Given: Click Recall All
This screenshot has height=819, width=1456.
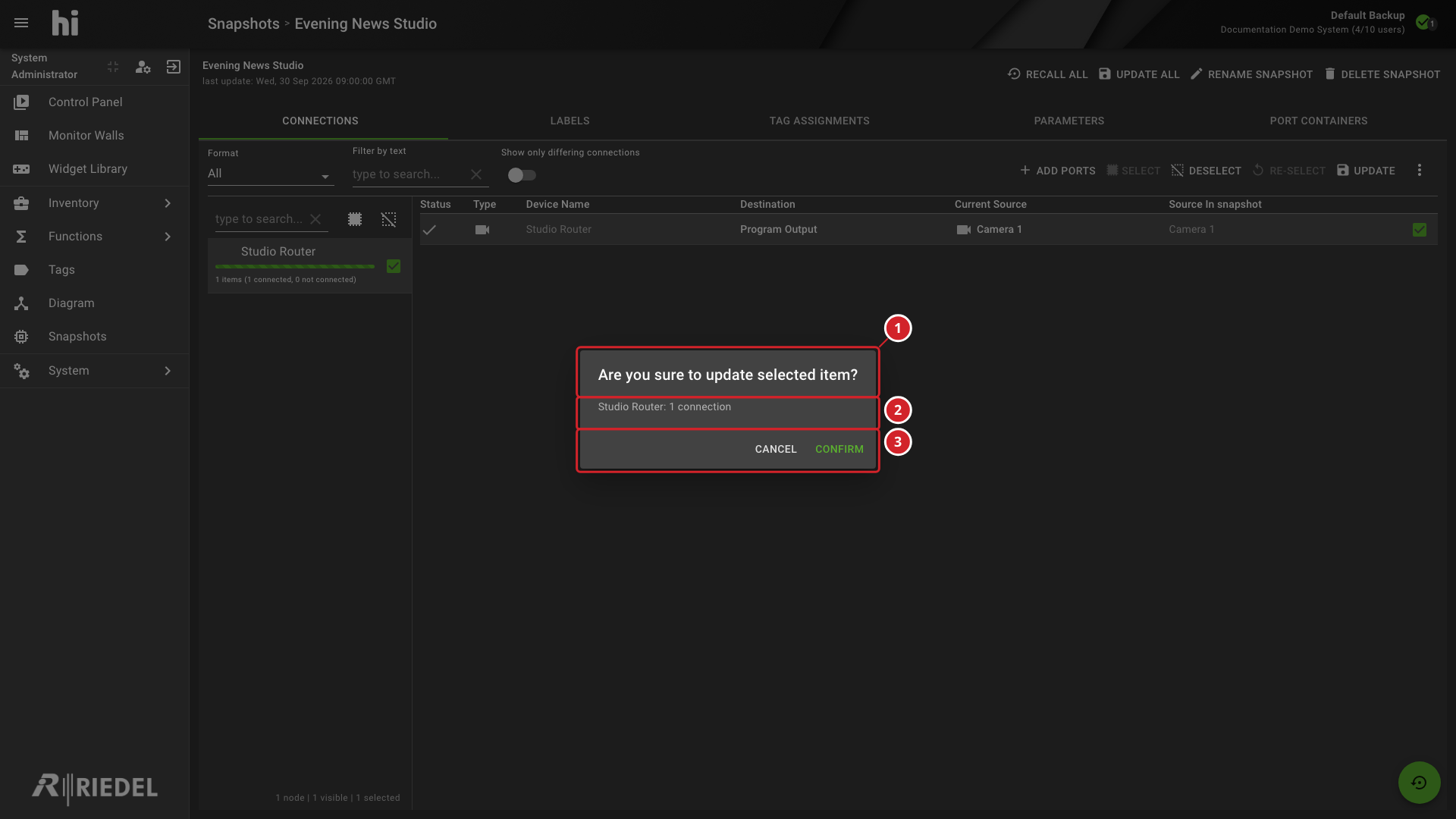Looking at the screenshot, I should 1047,74.
